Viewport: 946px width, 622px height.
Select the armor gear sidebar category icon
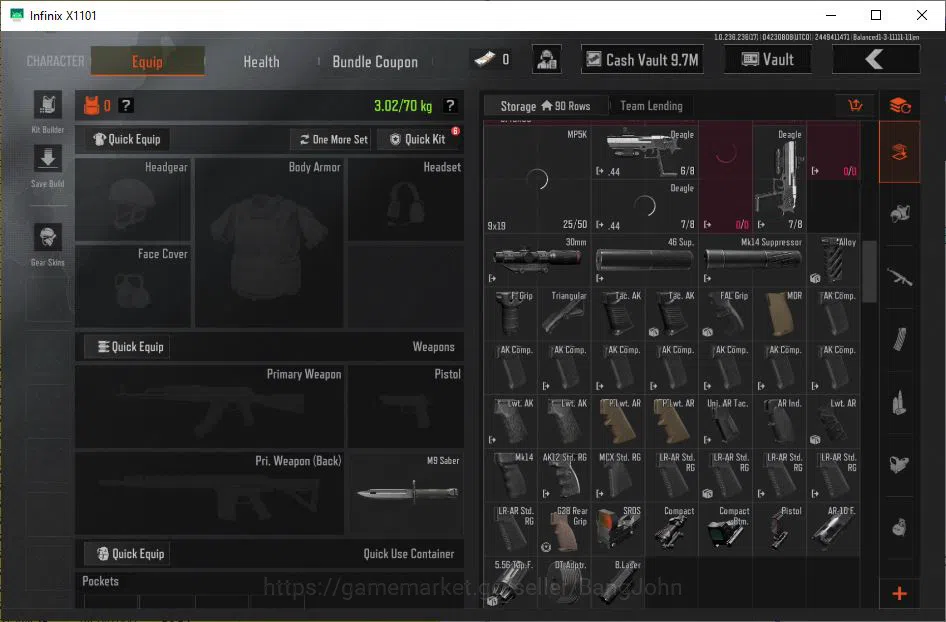tap(900, 214)
